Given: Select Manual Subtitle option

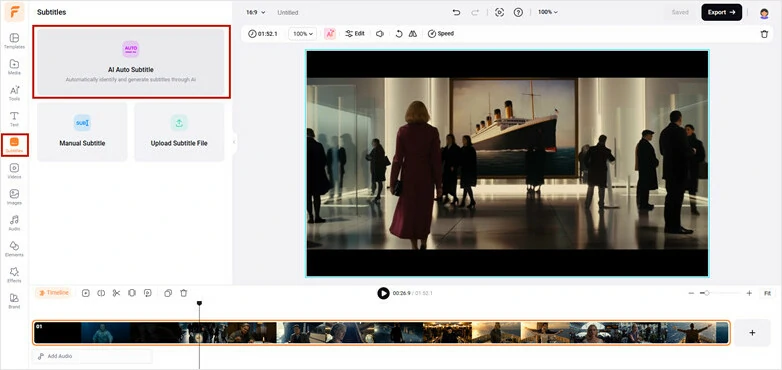Looking at the screenshot, I should pyautogui.click(x=82, y=132).
